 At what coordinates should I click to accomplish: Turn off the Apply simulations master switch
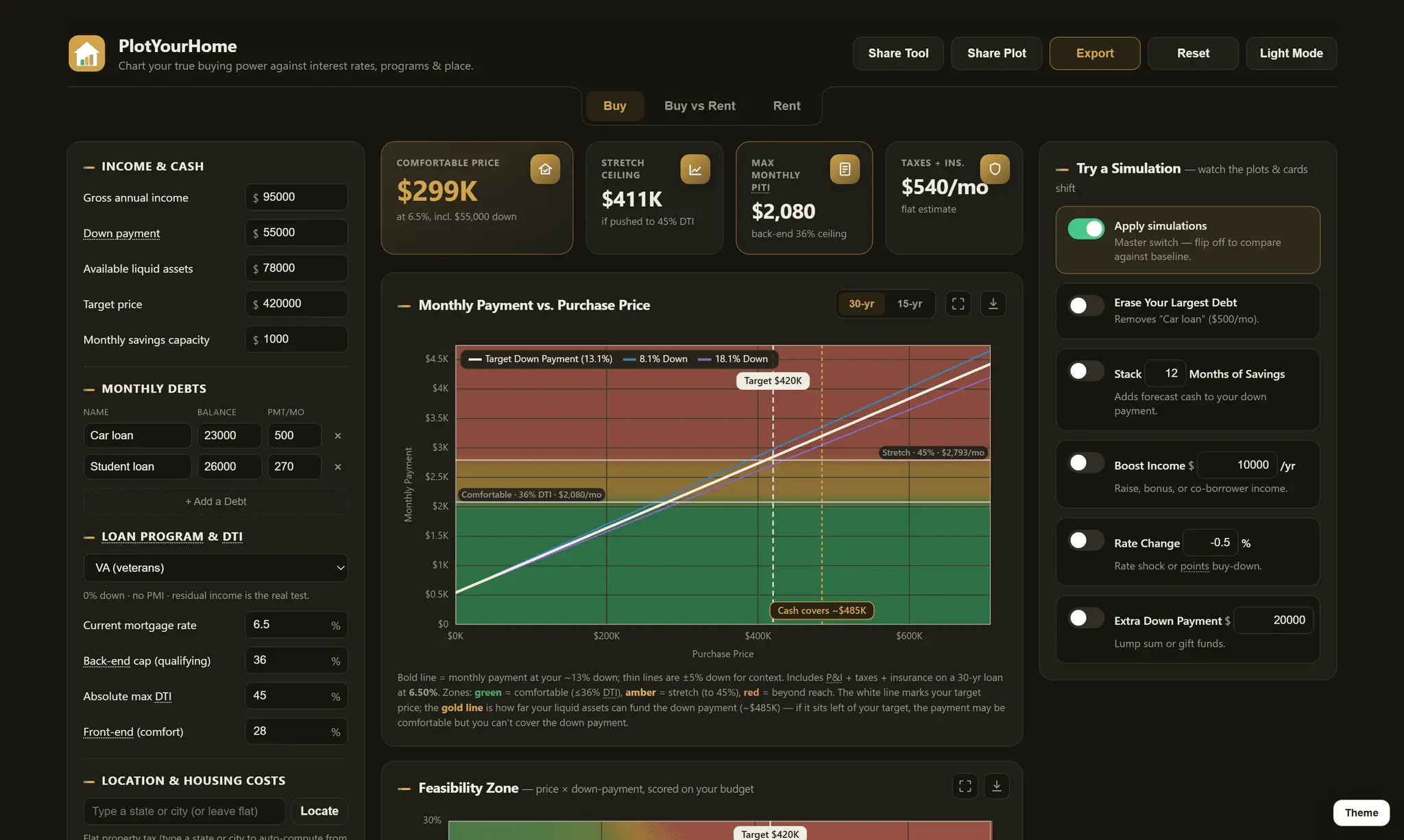click(x=1087, y=229)
